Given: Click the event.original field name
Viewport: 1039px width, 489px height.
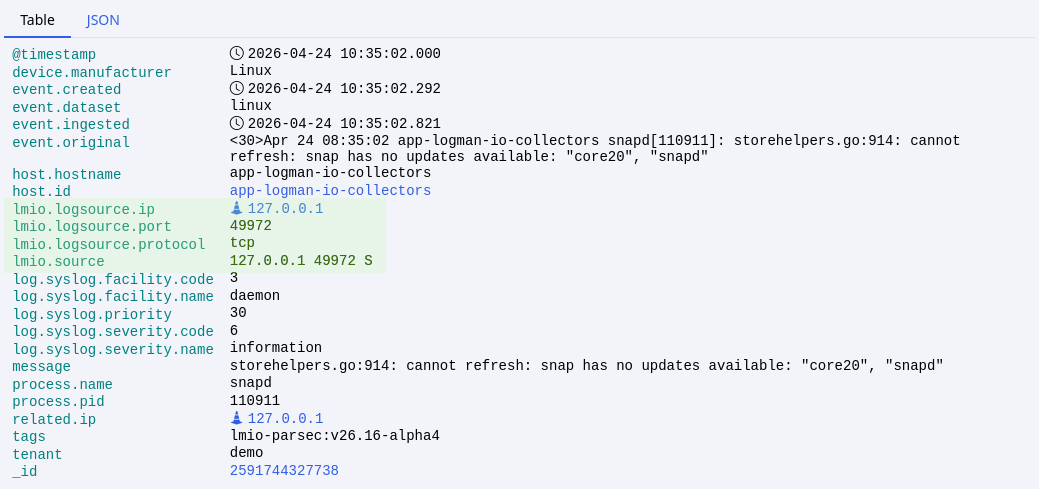Looking at the screenshot, I should (x=71, y=143).
